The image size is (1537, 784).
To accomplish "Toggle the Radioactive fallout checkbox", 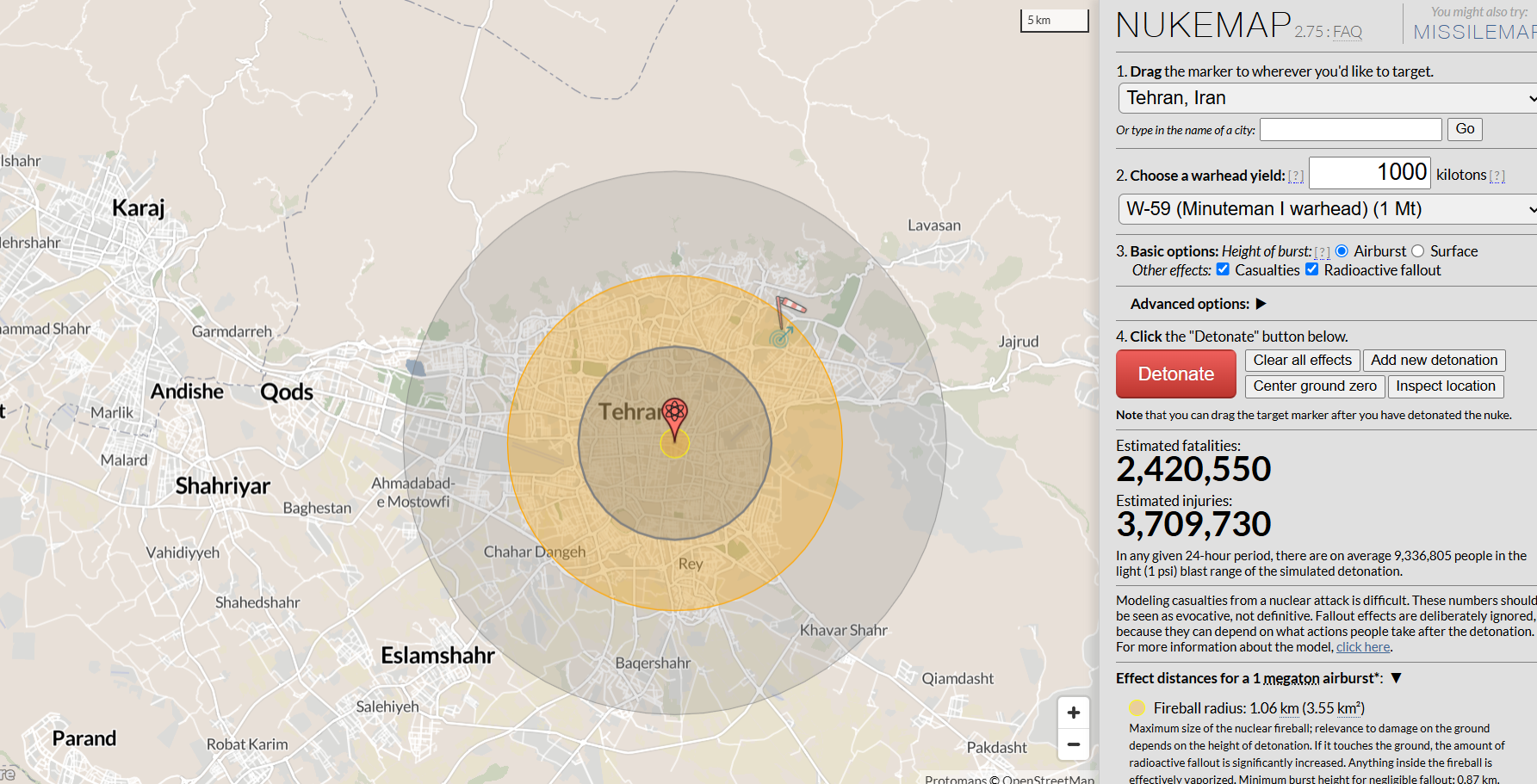I will (1311, 269).
